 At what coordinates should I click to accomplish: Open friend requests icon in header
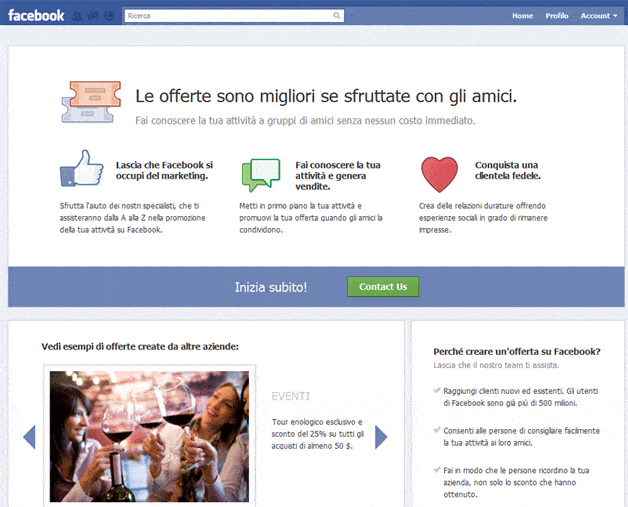click(78, 16)
